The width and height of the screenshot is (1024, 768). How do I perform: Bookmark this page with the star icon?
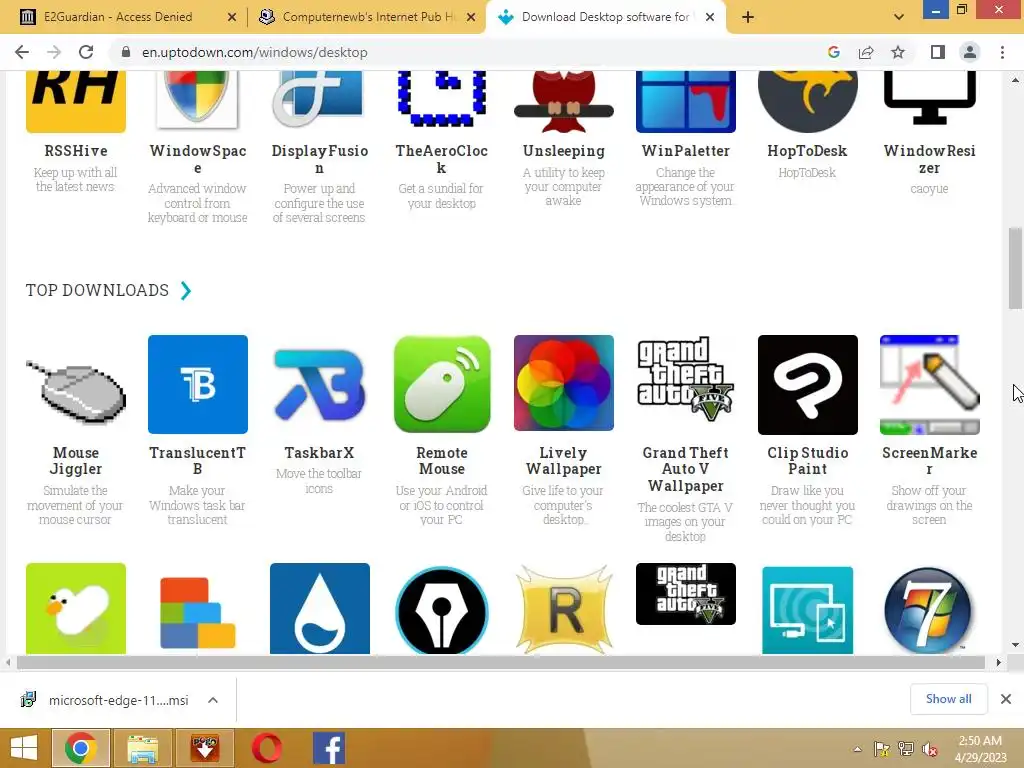pyautogui.click(x=899, y=52)
